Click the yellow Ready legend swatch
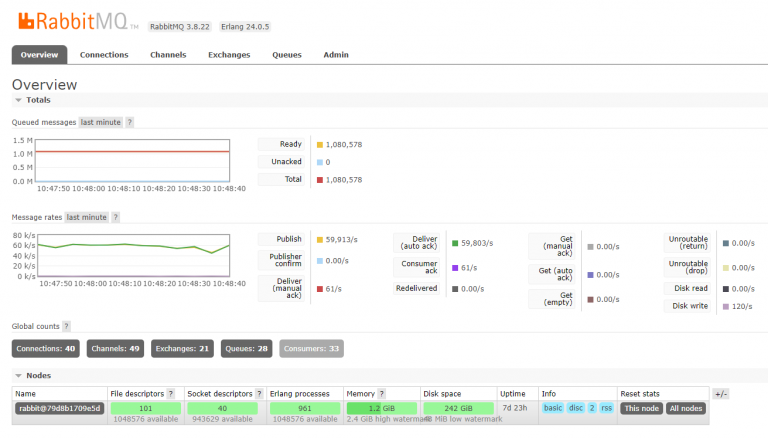Screen dimensions: 768x438 coord(319,144)
